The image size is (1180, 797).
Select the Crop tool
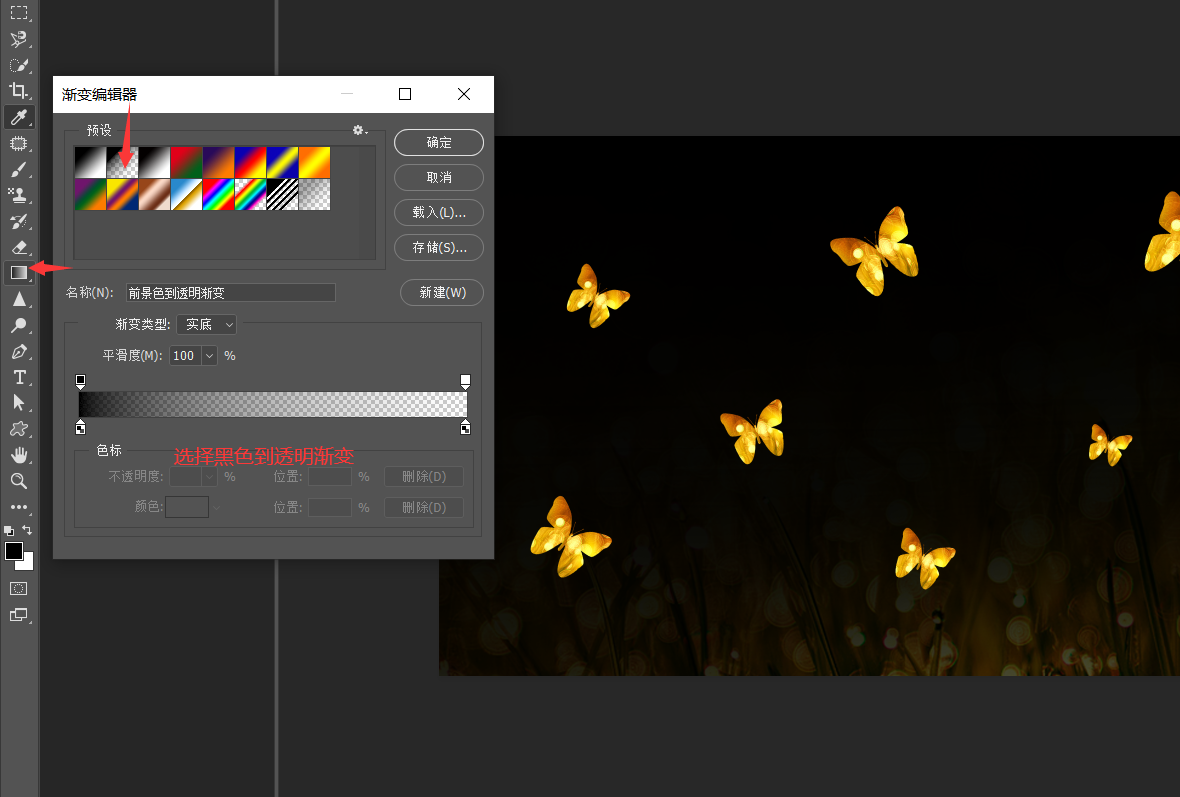pyautogui.click(x=19, y=91)
